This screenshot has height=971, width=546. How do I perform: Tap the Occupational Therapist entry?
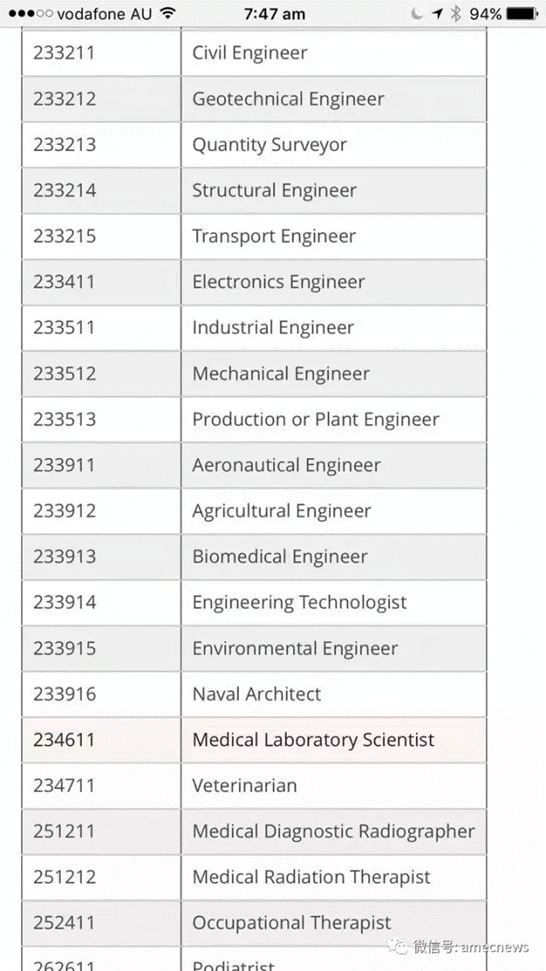[292, 923]
